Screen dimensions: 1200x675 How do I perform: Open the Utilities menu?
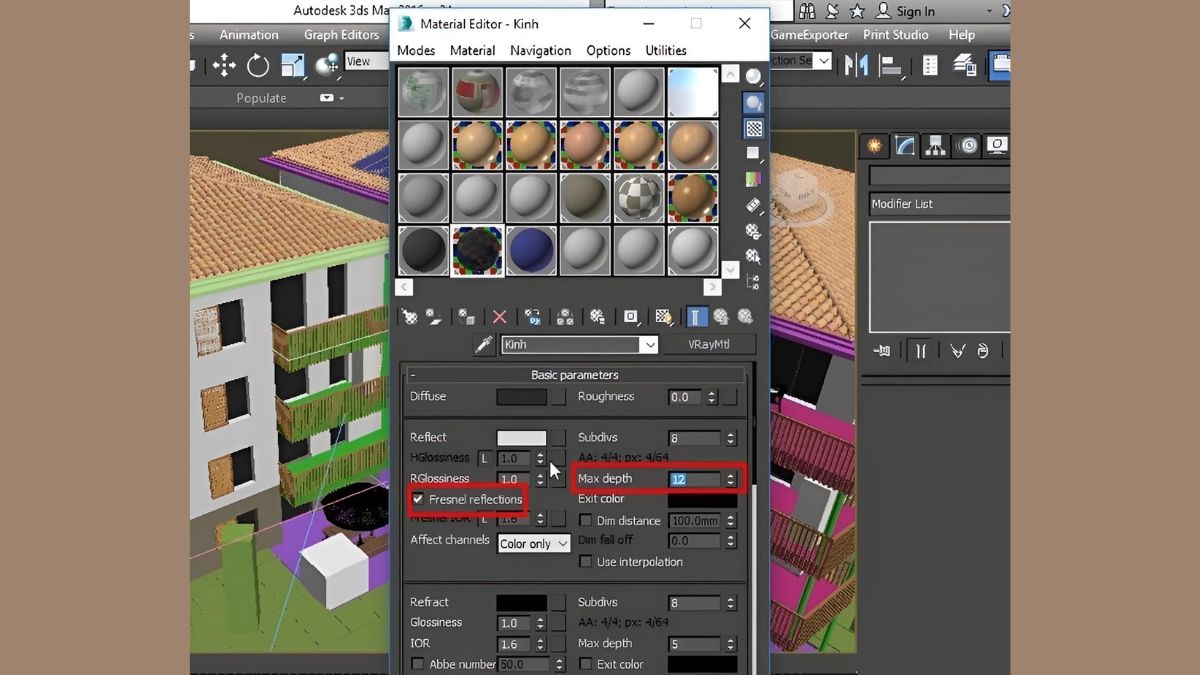point(665,50)
